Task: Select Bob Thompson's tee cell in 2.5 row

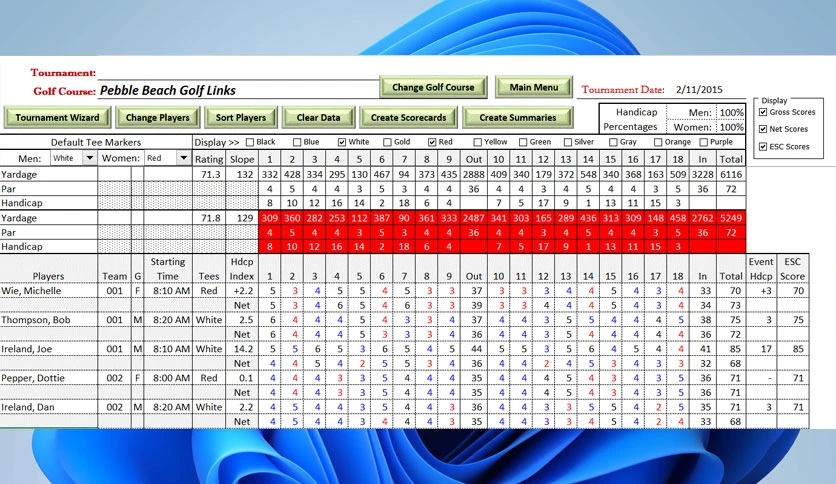Action: click(209, 320)
